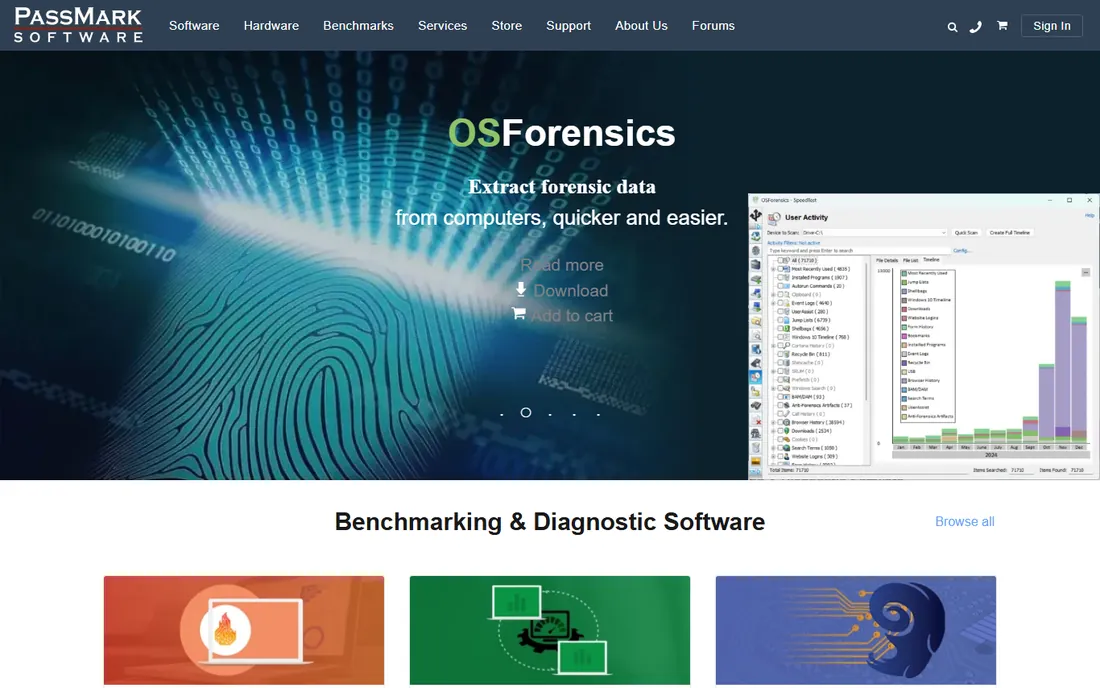Click the cart icon beside Add to cart
Screen dimensions: 1100x688
518,313
